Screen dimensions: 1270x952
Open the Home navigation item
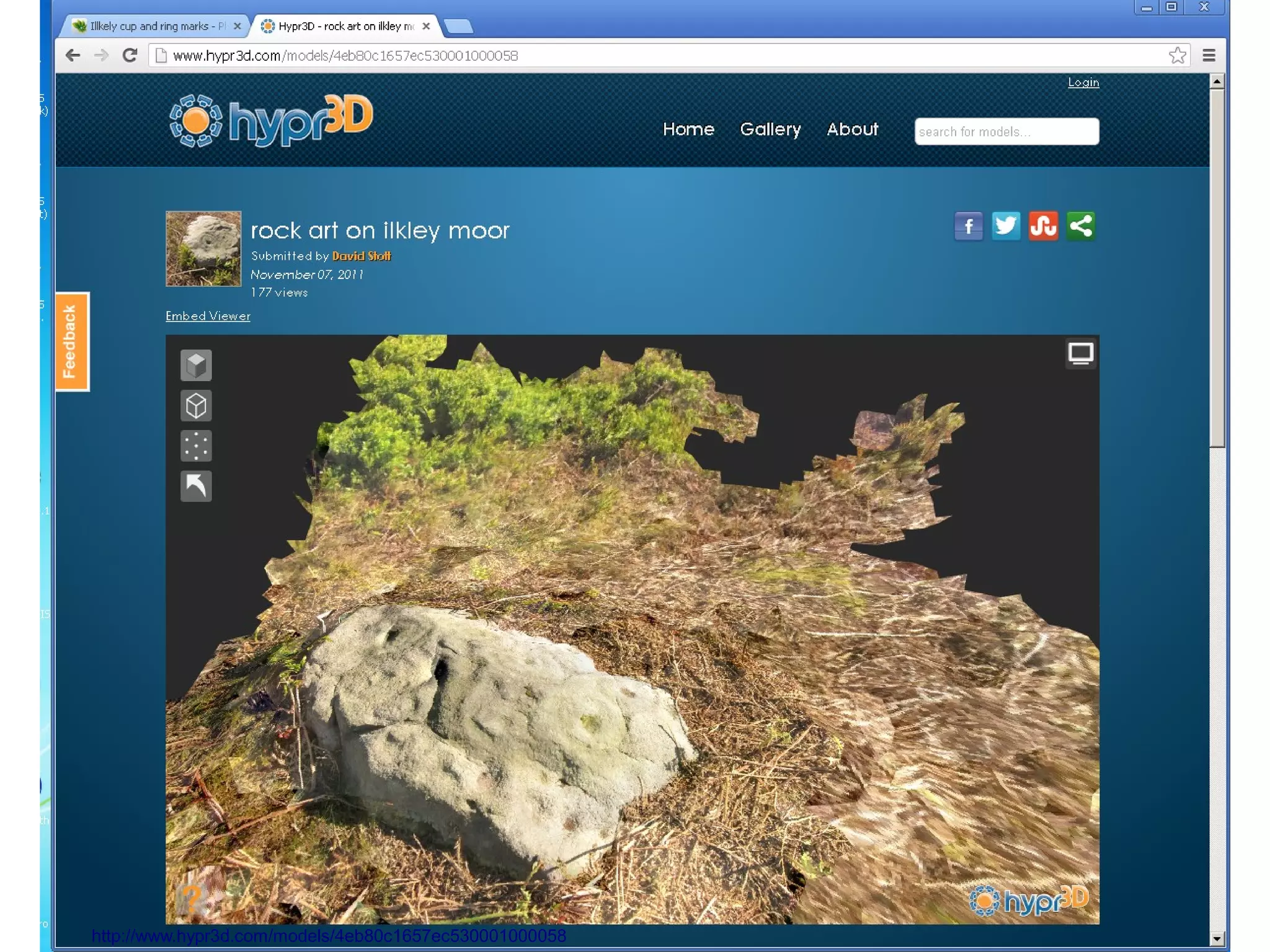pyautogui.click(x=688, y=129)
